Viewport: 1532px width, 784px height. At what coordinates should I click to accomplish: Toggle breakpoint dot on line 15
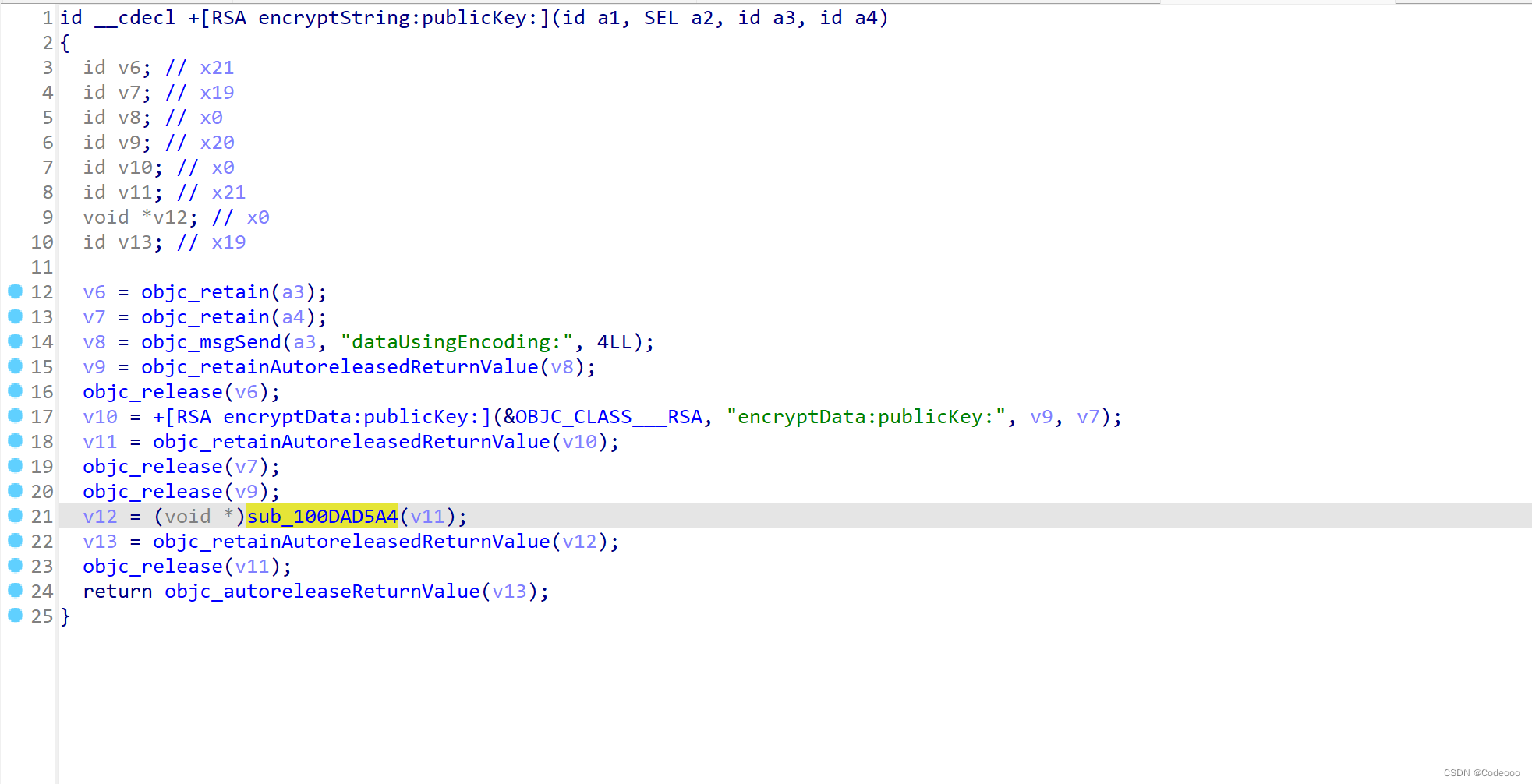[16, 366]
